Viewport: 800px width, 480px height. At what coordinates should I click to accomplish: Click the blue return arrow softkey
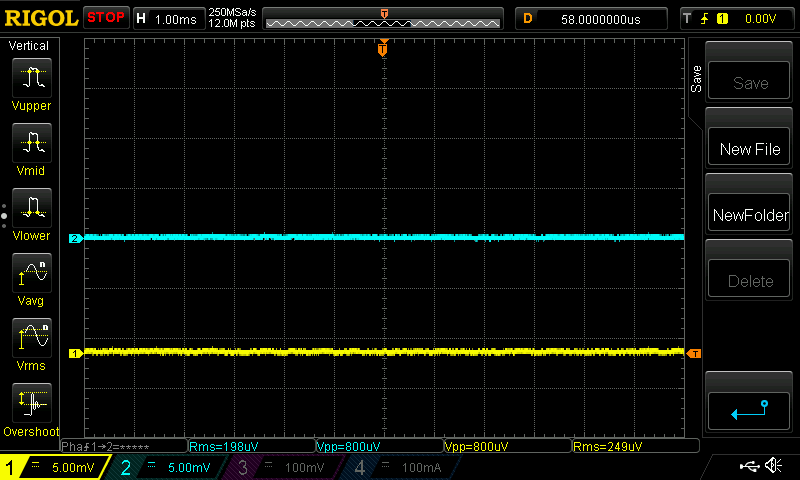[749, 411]
